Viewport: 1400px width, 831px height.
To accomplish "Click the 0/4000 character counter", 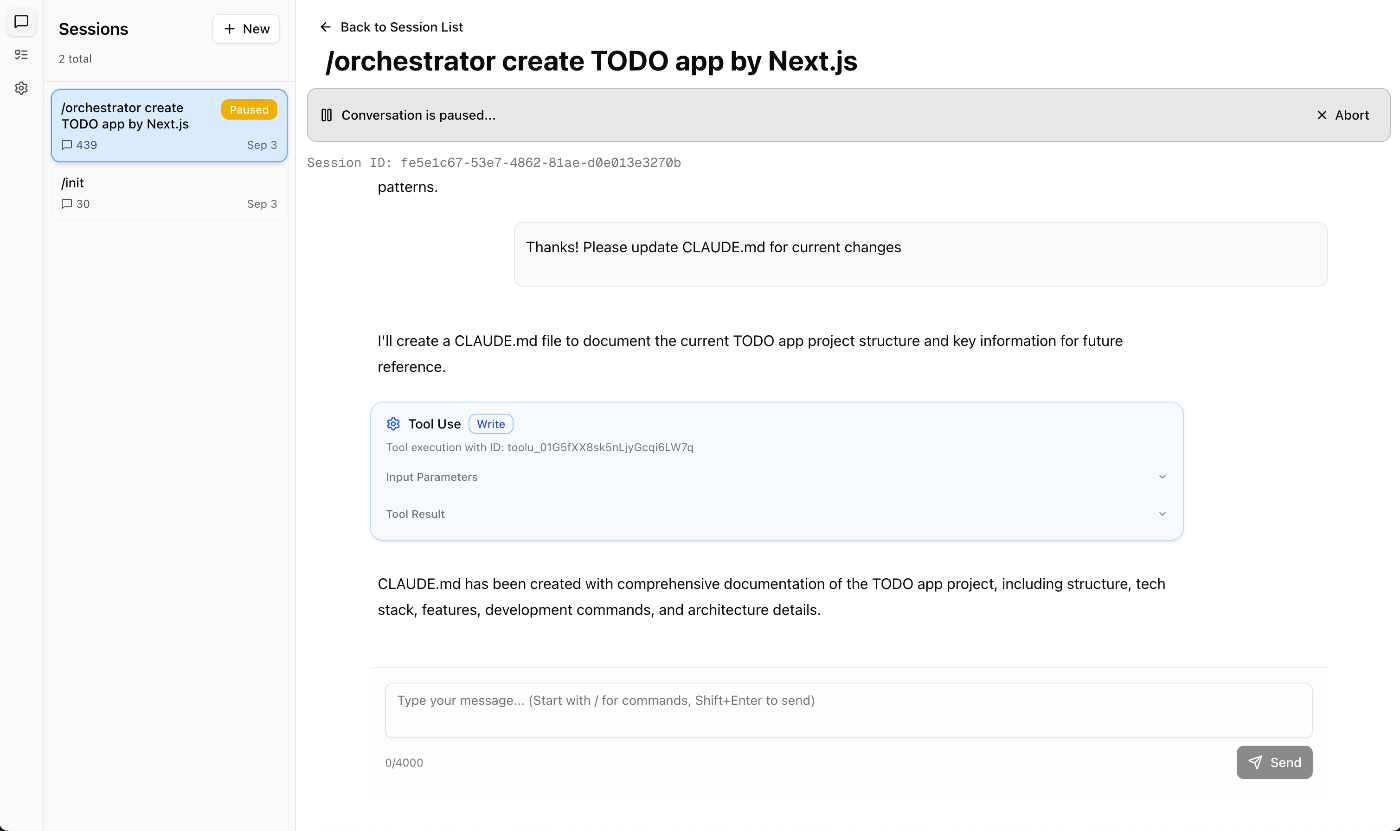I will coord(404,763).
